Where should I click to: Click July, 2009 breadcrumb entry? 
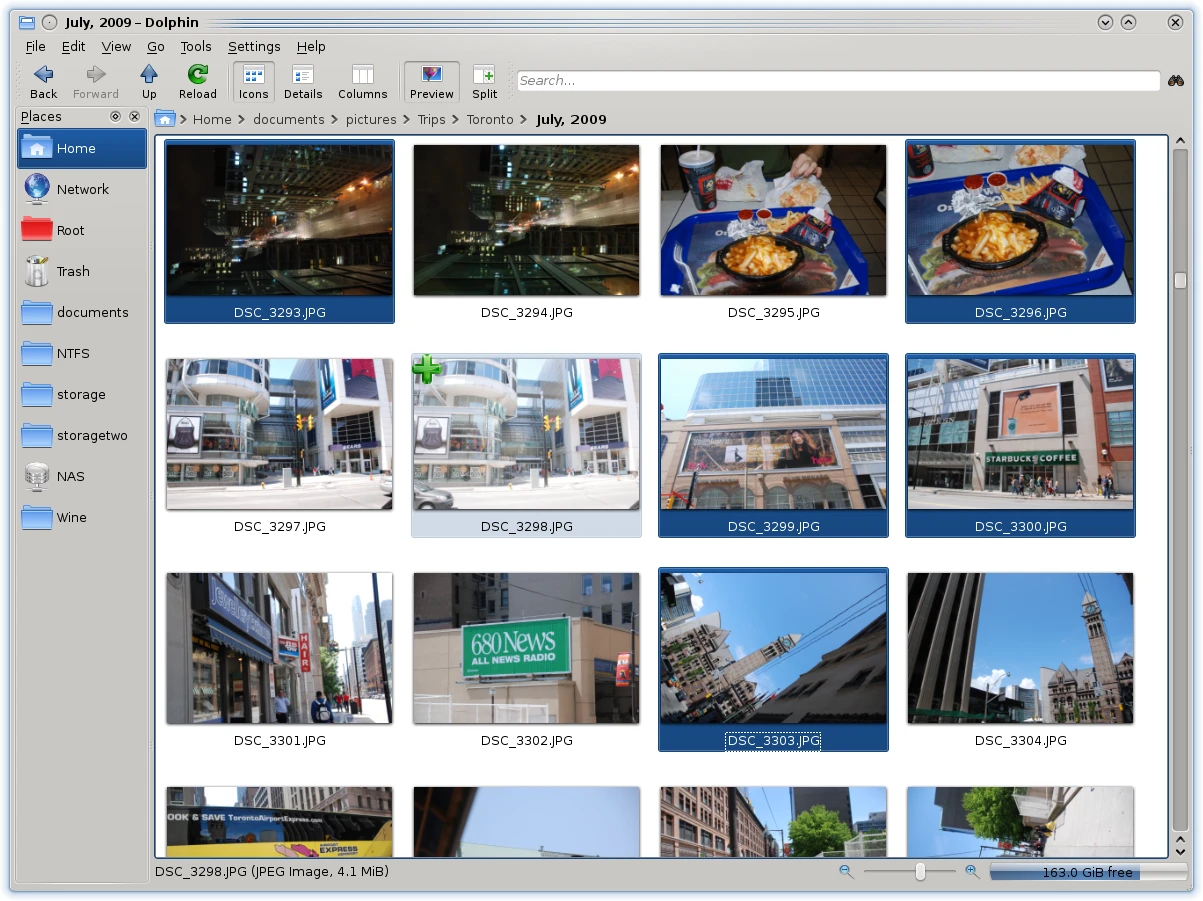click(571, 119)
